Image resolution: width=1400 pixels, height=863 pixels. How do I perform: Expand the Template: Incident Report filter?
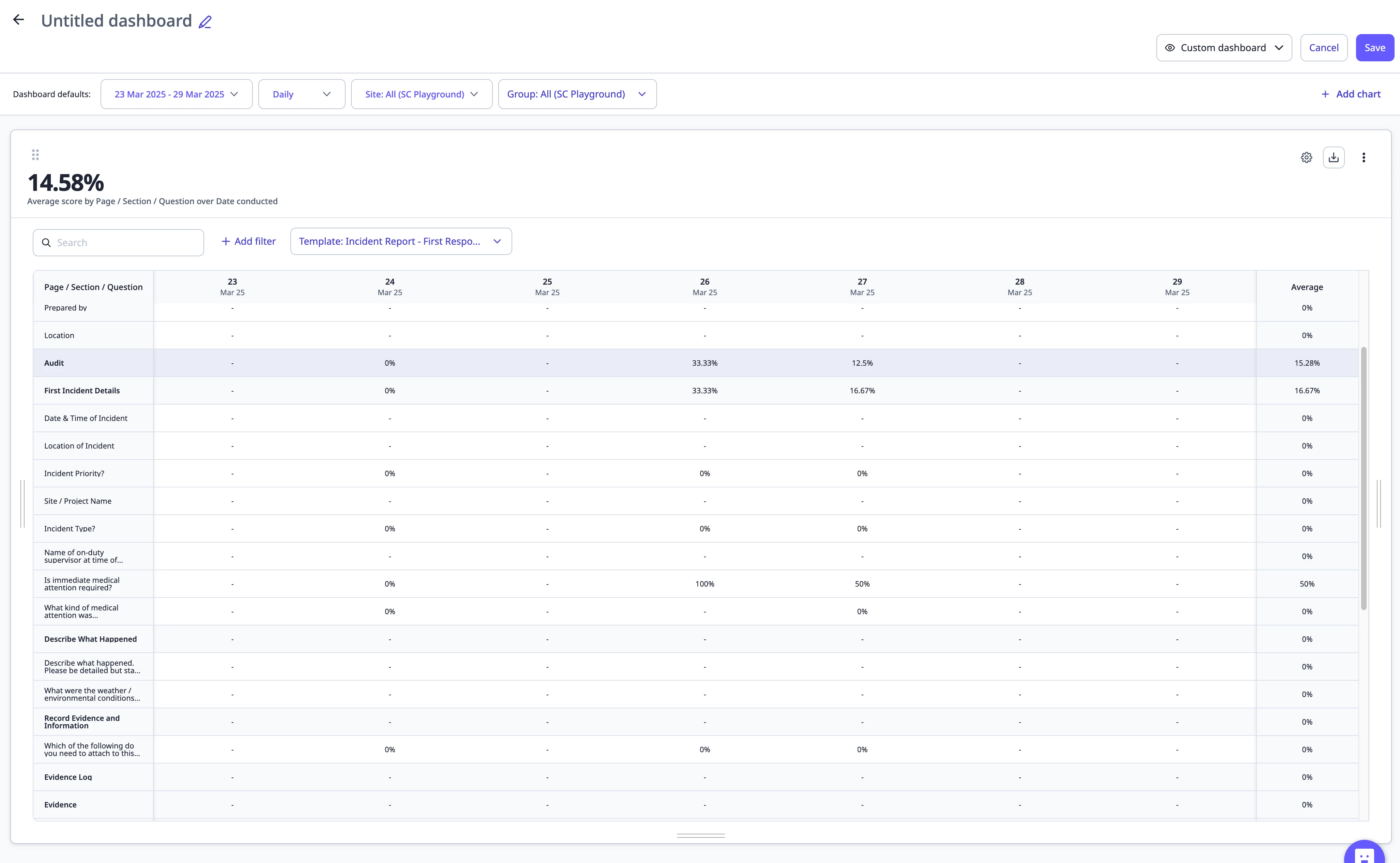click(401, 241)
